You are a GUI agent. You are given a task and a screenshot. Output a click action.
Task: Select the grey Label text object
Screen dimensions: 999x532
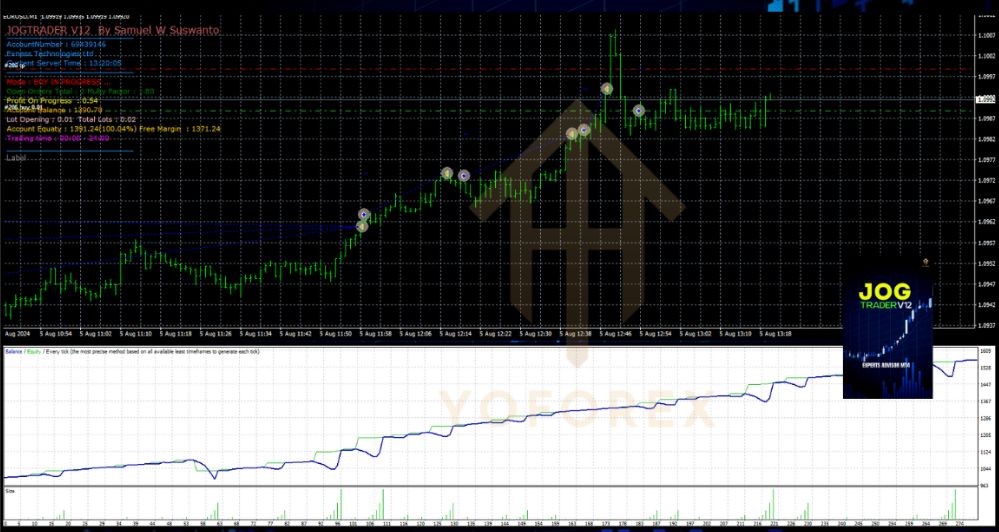coord(16,157)
